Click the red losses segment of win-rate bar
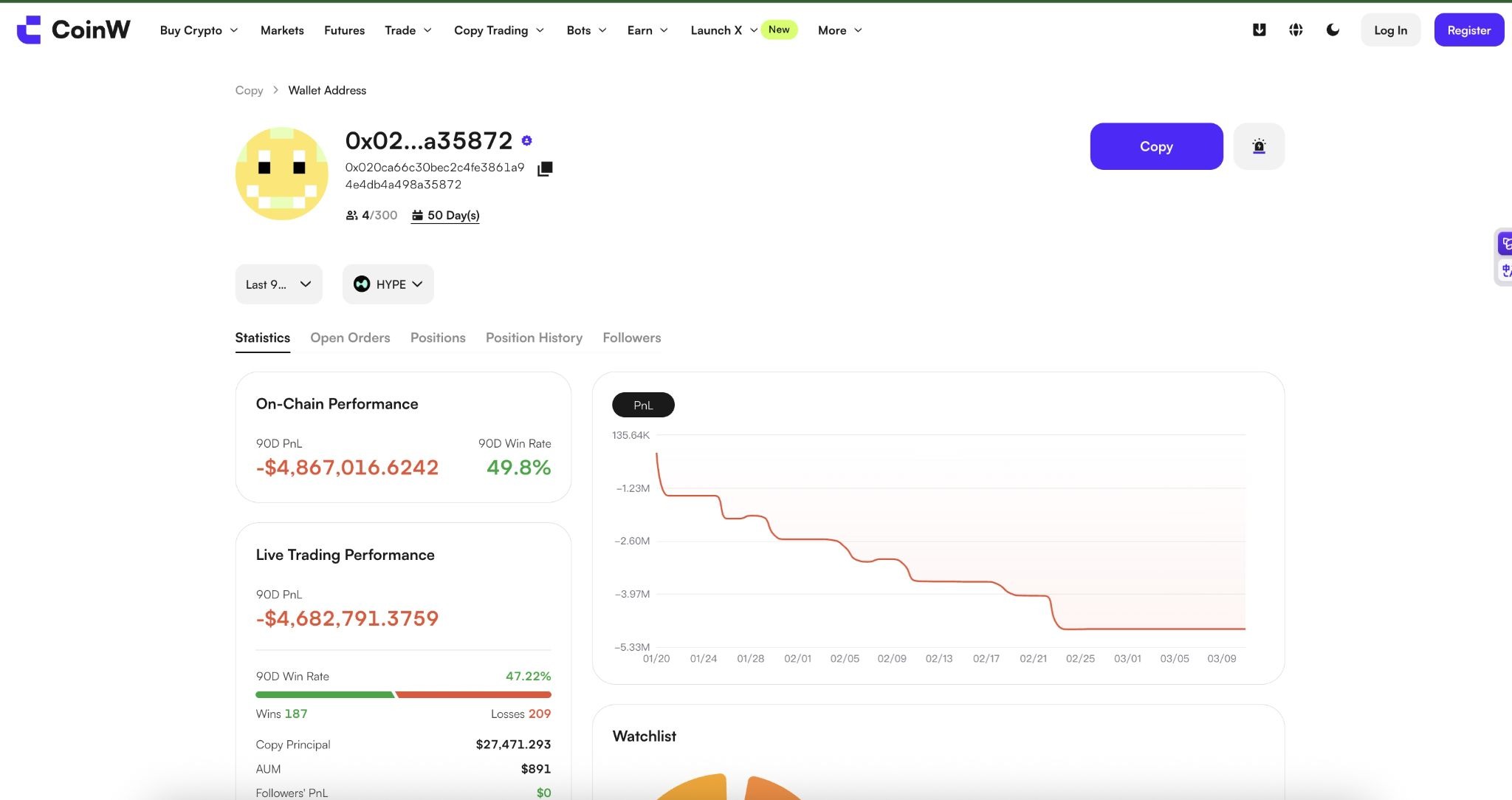1512x800 pixels. tap(474, 694)
